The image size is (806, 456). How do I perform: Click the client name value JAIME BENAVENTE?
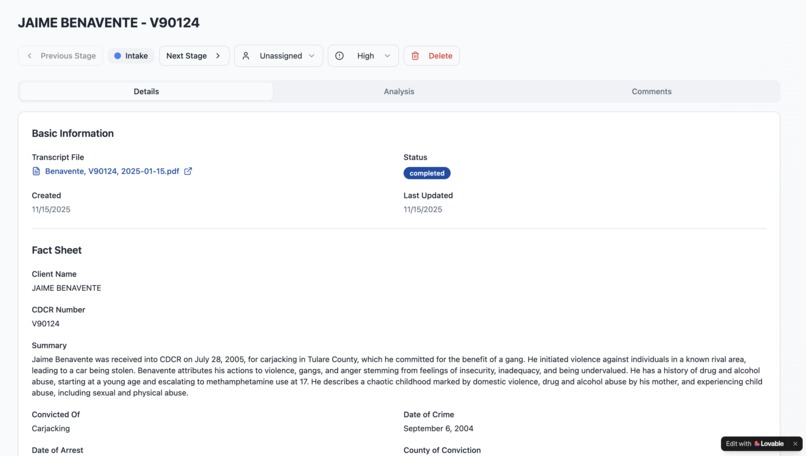tap(66, 288)
